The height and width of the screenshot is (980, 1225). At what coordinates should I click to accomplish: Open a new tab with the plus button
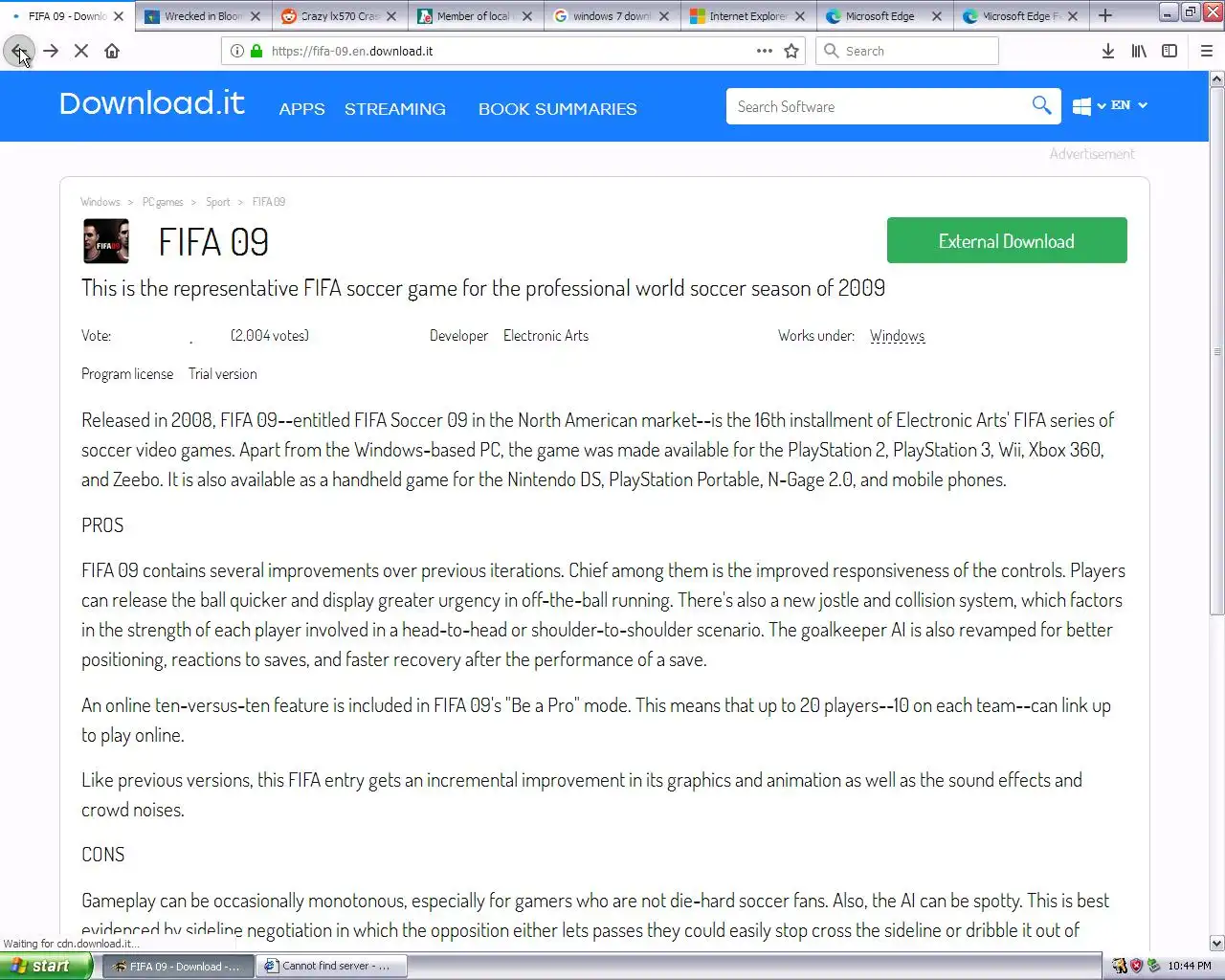(1105, 15)
